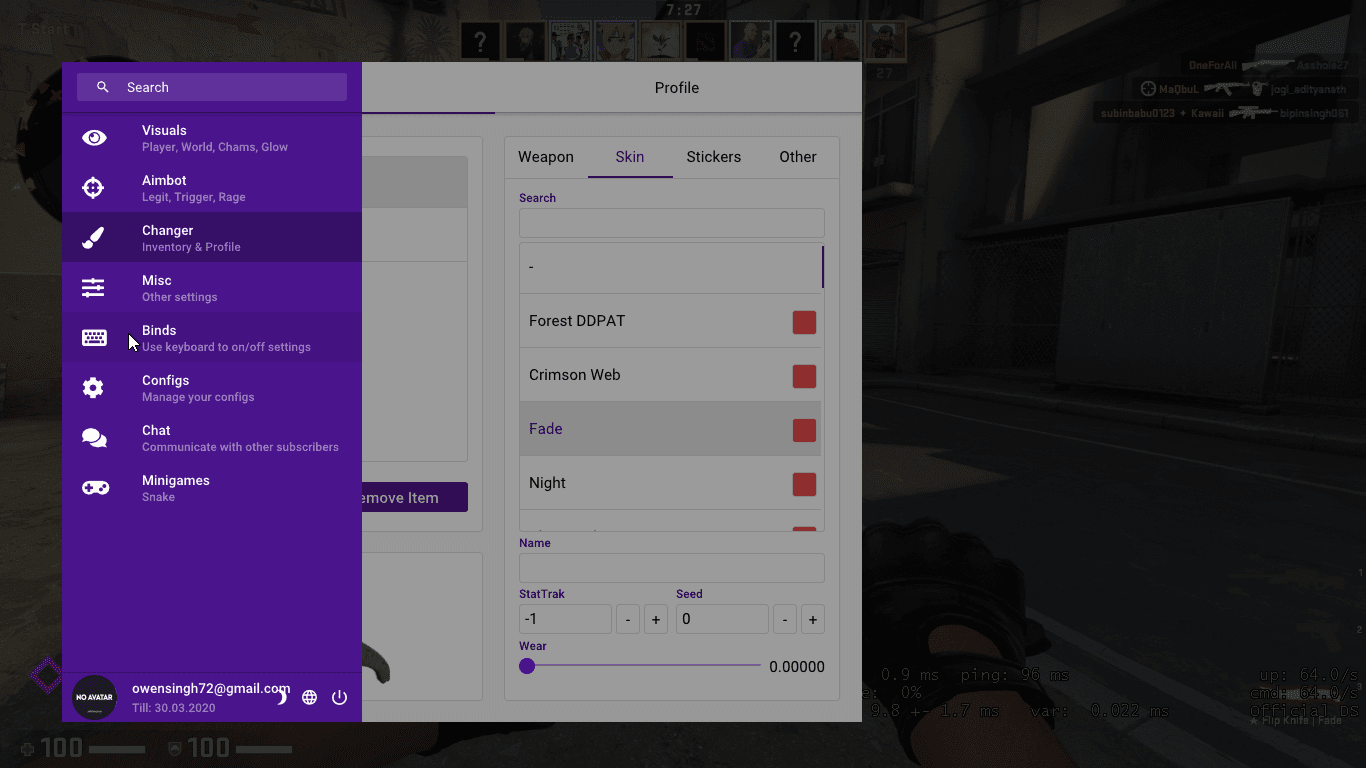The image size is (1366, 768).
Task: Click the Binds keyboard icon
Action: (94, 338)
